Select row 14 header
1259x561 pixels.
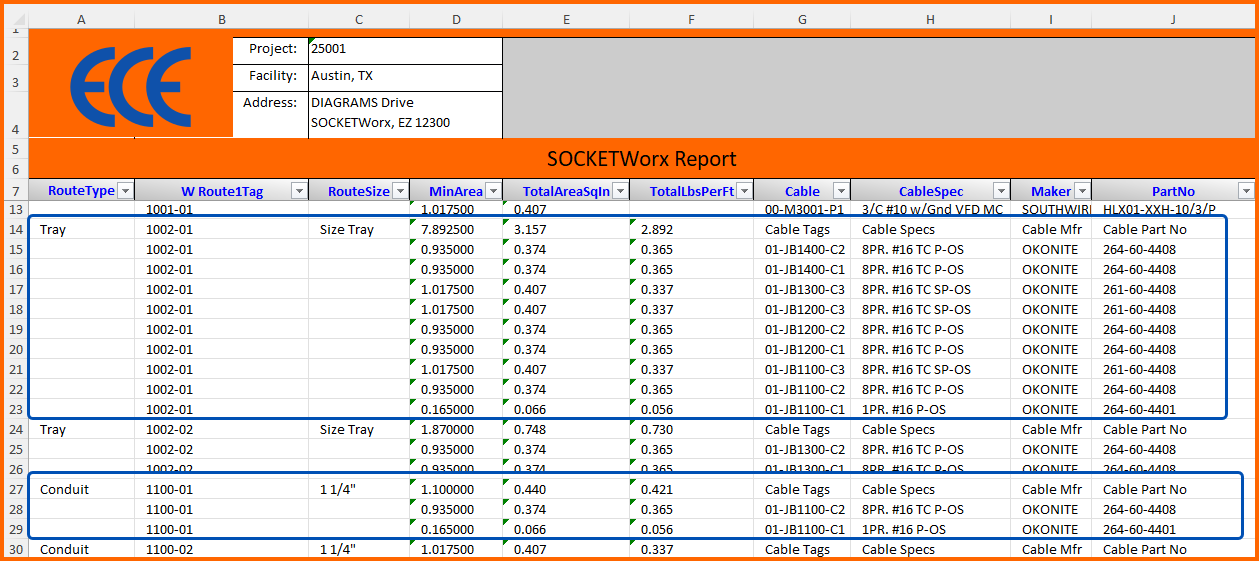[15, 230]
